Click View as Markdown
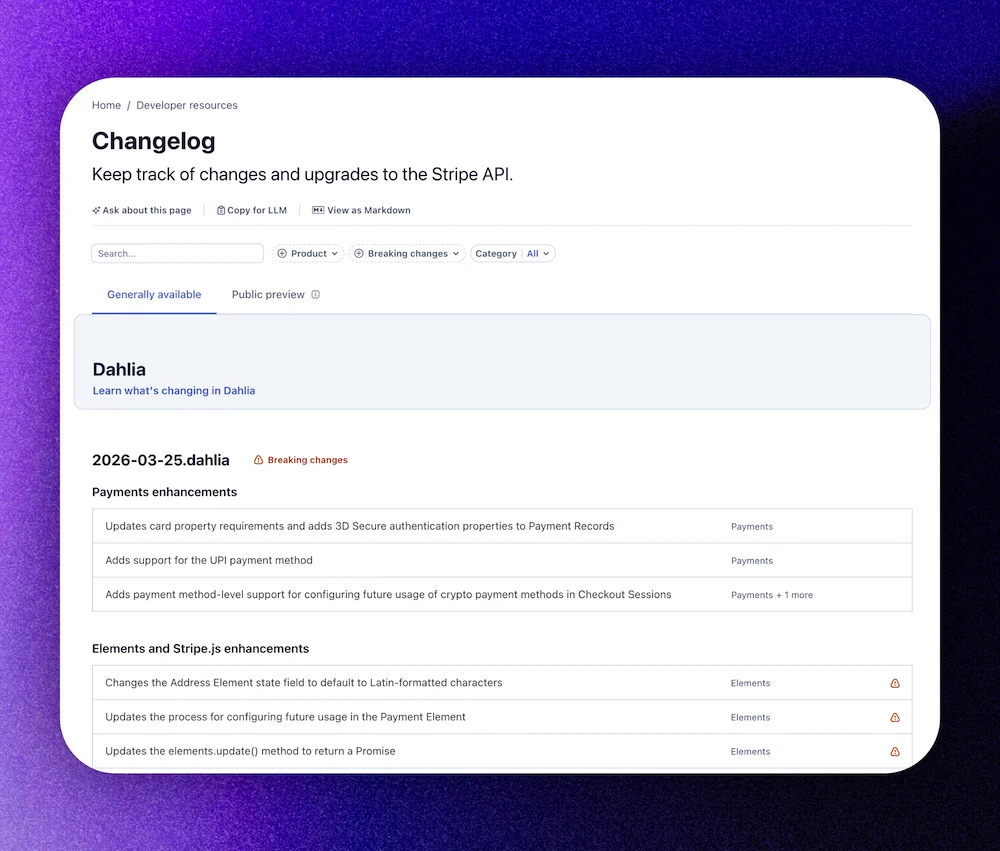 click(361, 210)
